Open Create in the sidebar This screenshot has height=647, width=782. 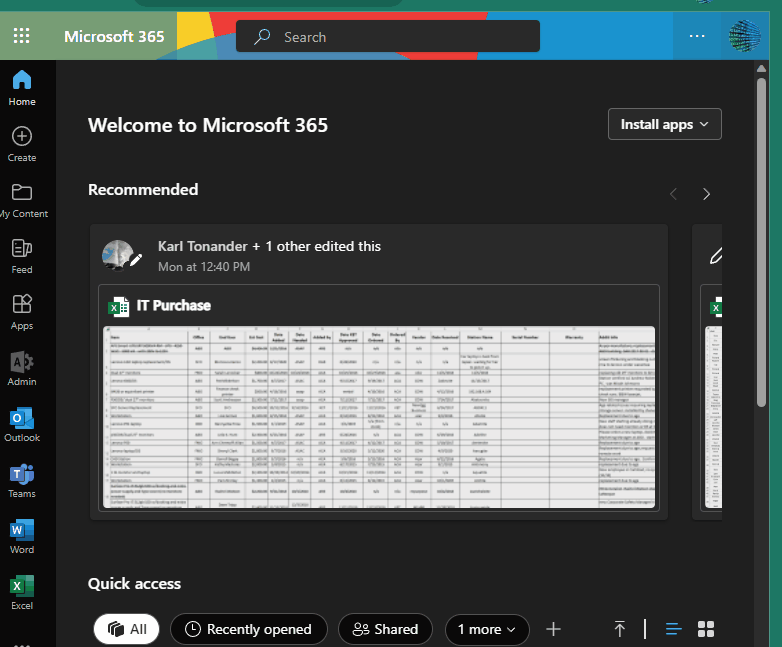[22, 145]
